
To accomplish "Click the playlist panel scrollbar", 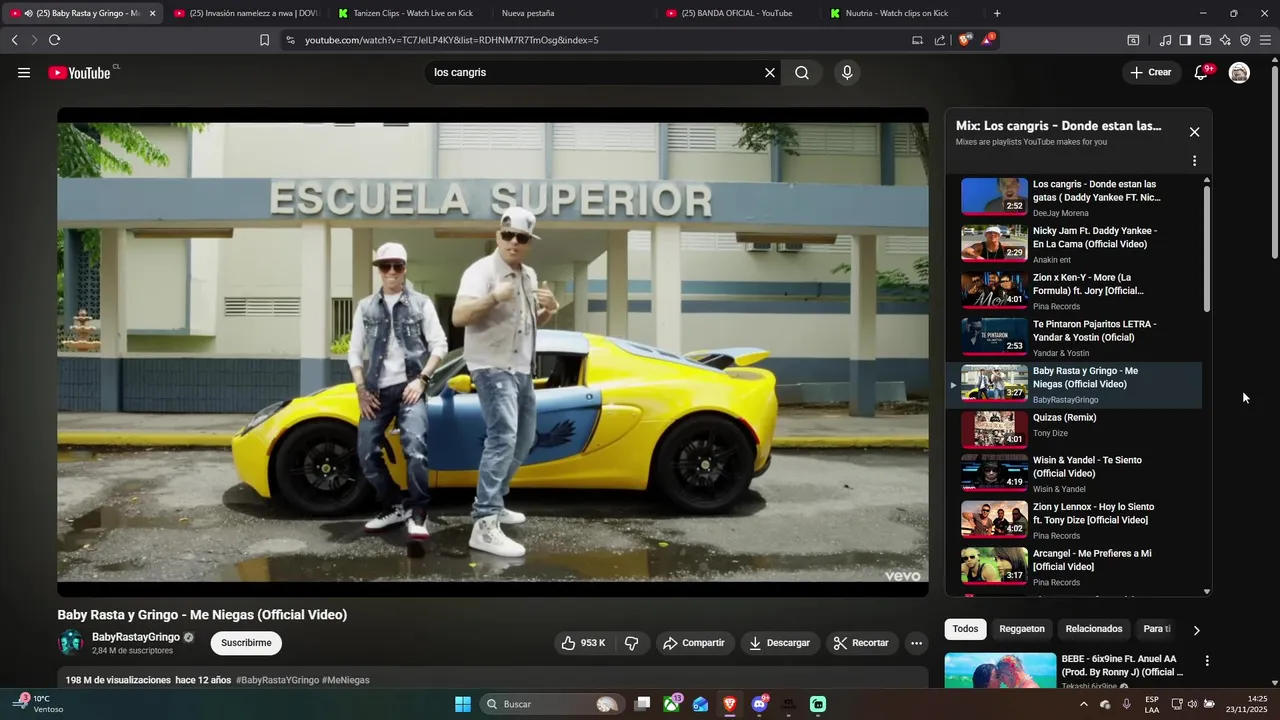I will [1206, 248].
